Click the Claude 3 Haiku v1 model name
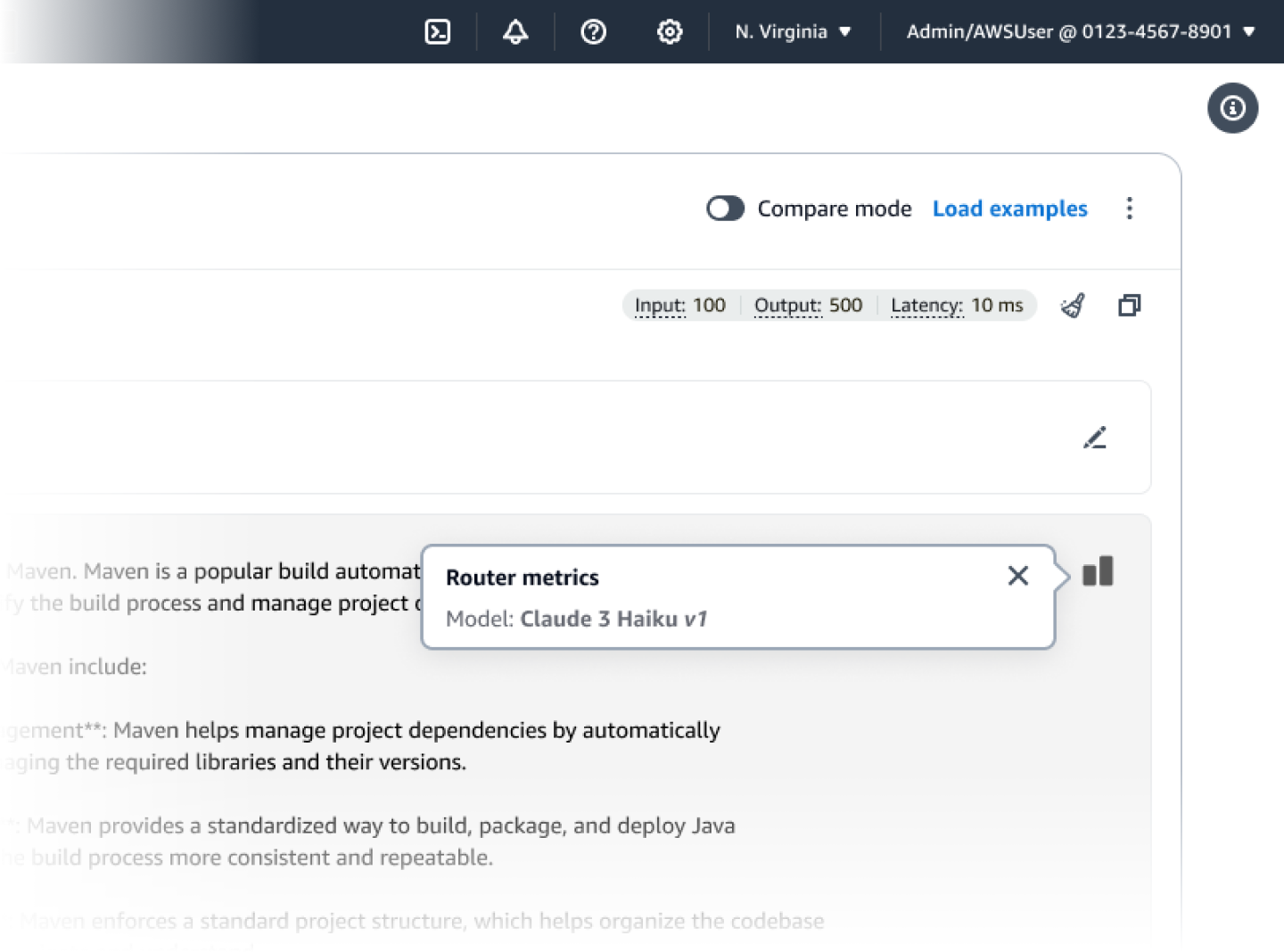The height and width of the screenshot is (952, 1284). click(613, 619)
